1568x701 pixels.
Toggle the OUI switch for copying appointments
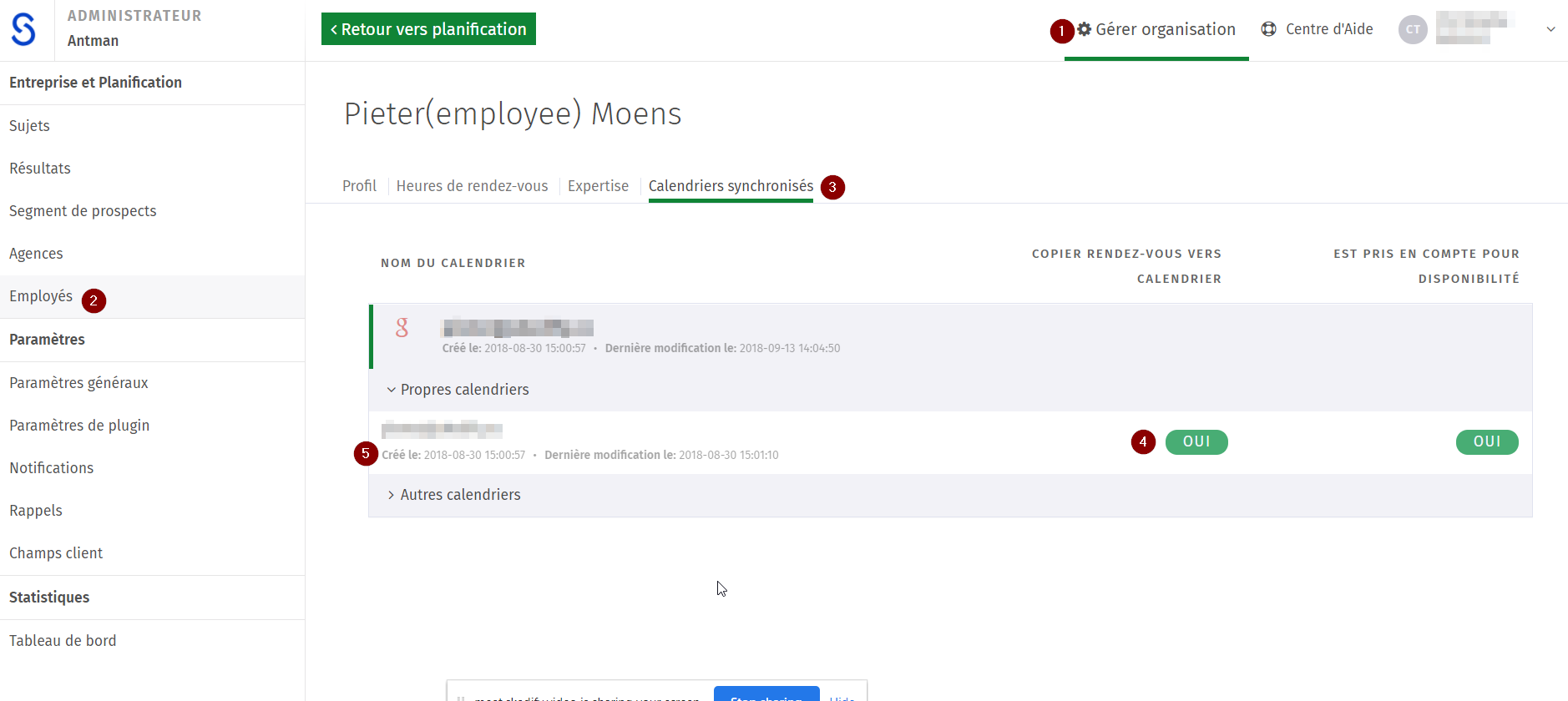point(1196,442)
